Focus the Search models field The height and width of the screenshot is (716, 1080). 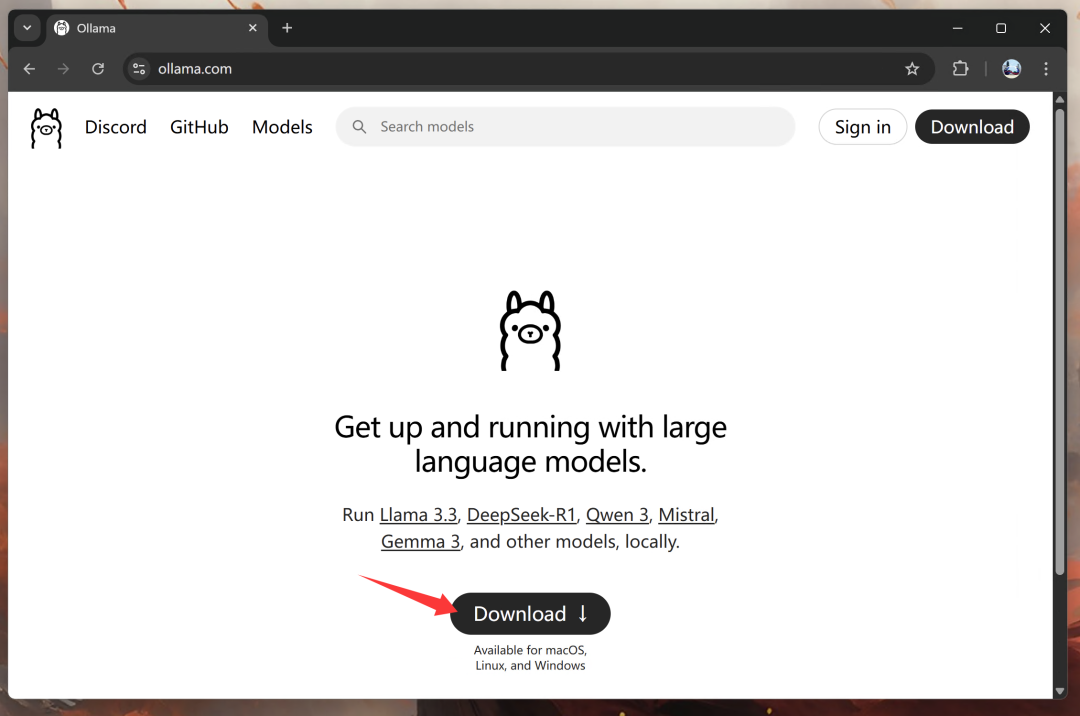tap(565, 127)
